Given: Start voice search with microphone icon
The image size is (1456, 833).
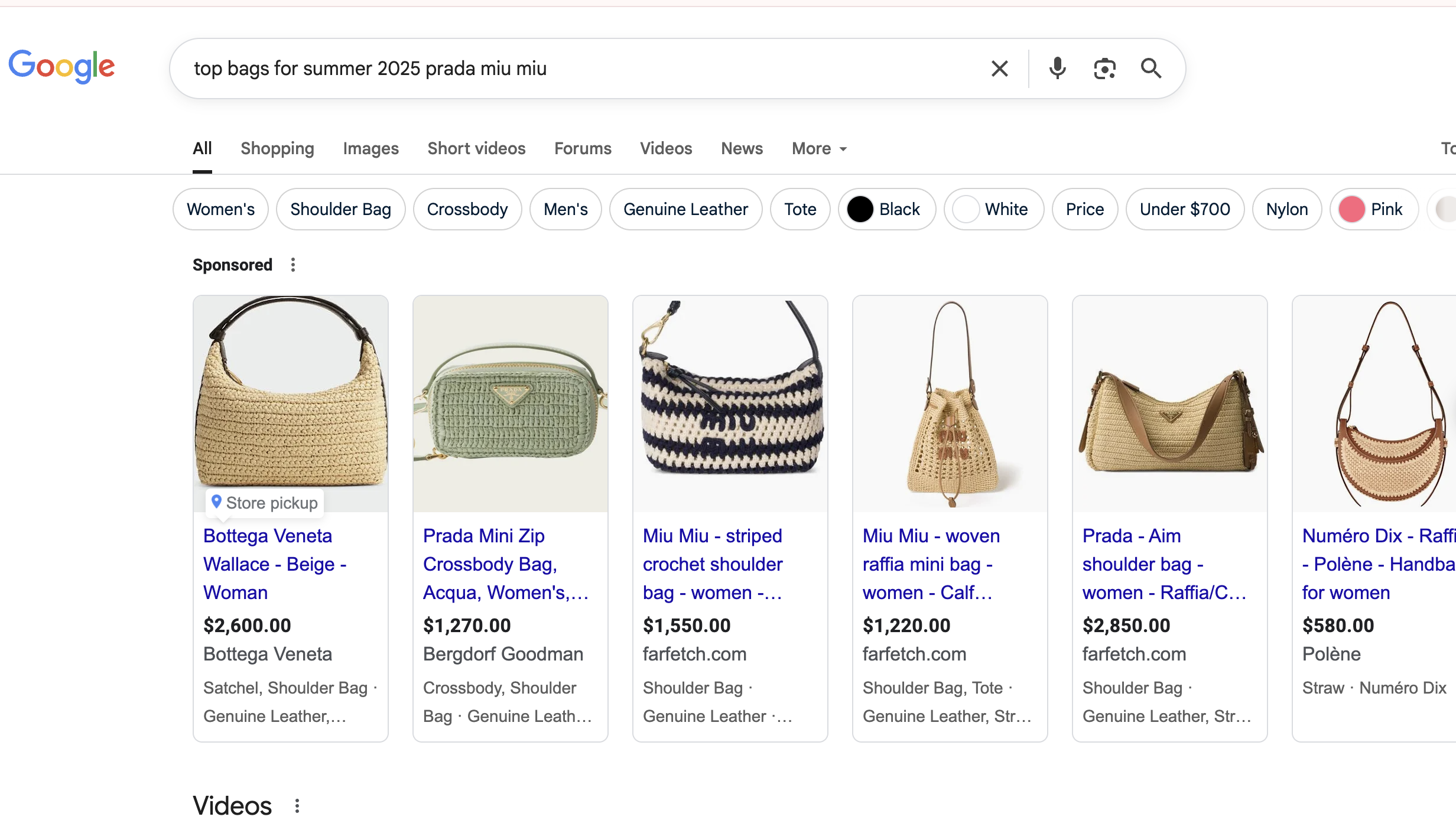Looking at the screenshot, I should click(x=1057, y=69).
